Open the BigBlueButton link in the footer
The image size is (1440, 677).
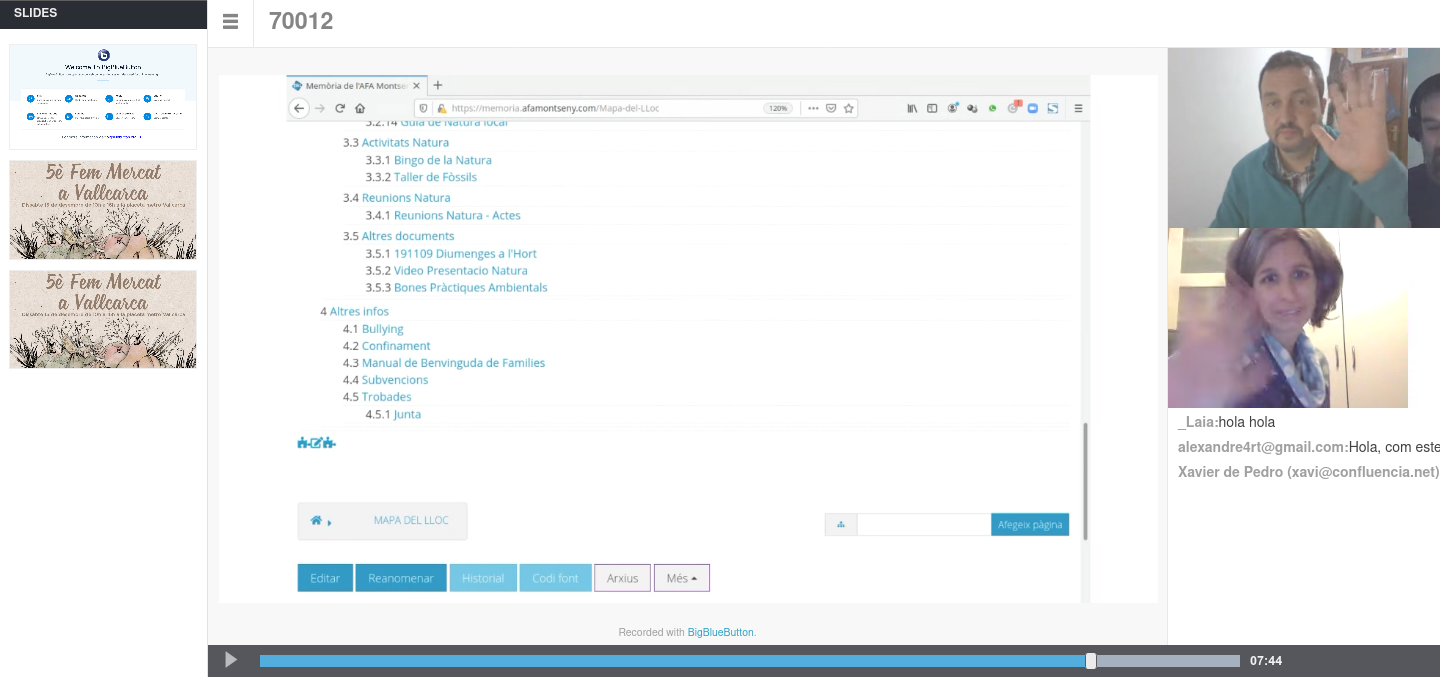click(720, 632)
